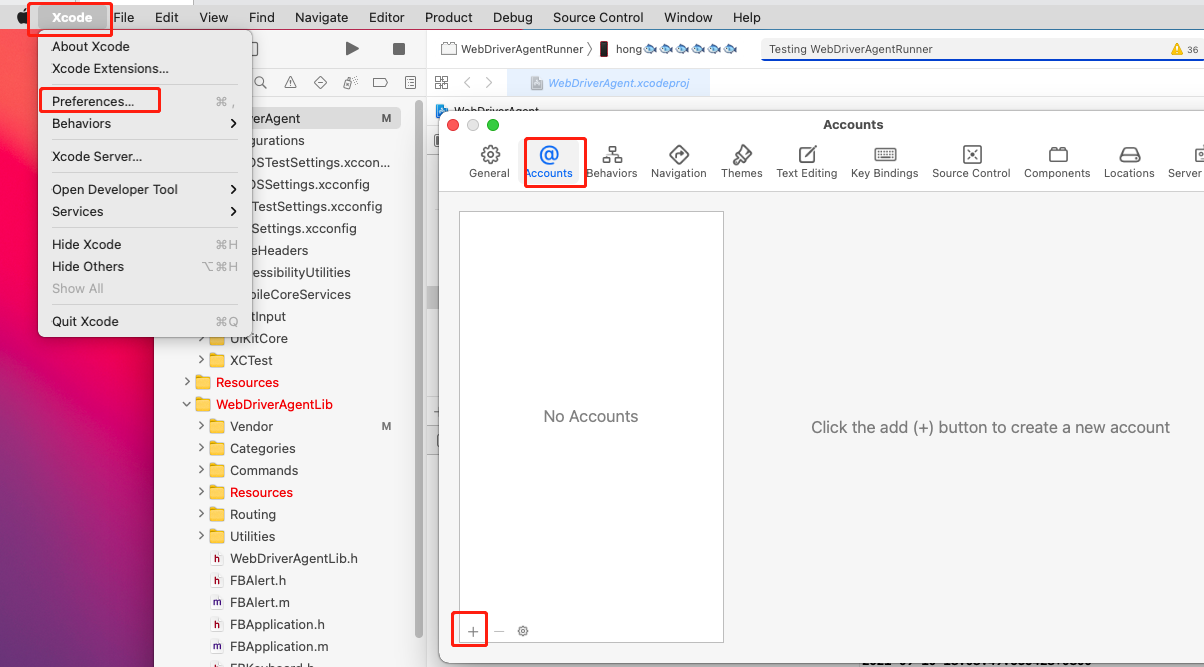Open the Source Control preferences pane
This screenshot has height=667, width=1204.
[x=972, y=162]
